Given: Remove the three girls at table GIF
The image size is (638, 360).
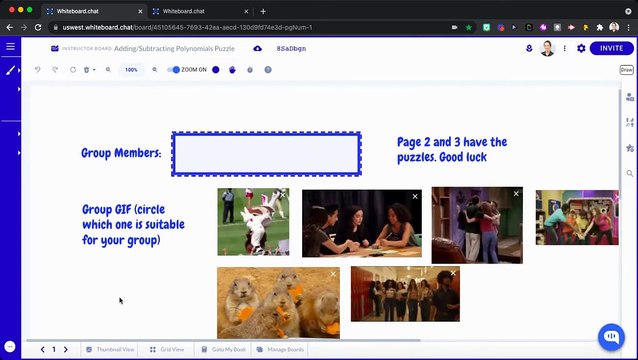Looking at the screenshot, I should click(415, 196).
